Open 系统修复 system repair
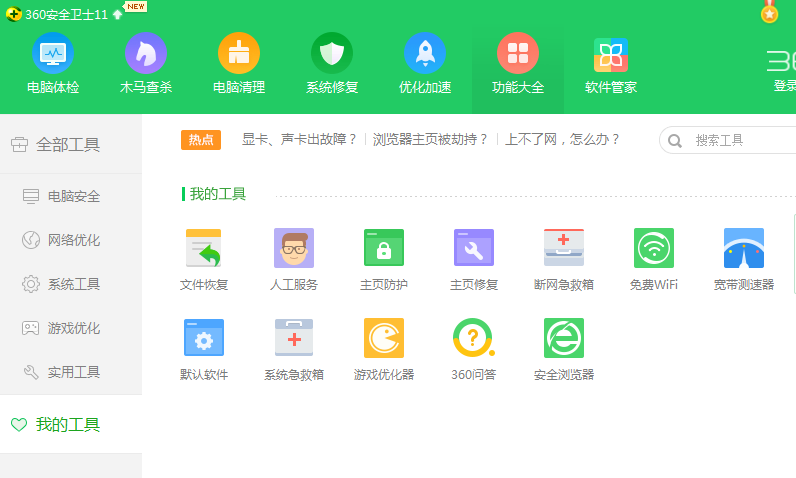 point(331,64)
